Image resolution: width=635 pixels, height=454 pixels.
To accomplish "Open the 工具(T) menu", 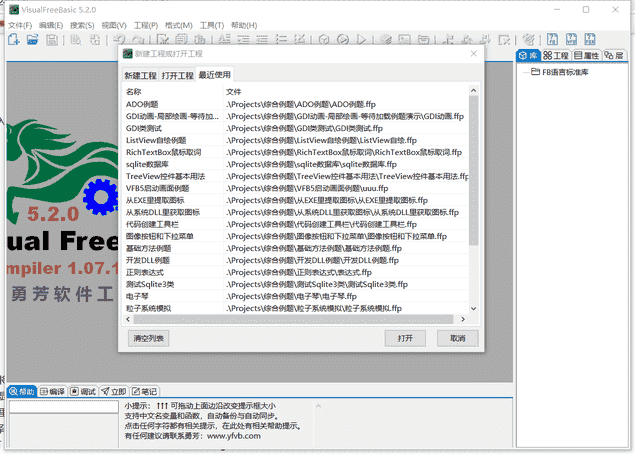I will 212,25.
